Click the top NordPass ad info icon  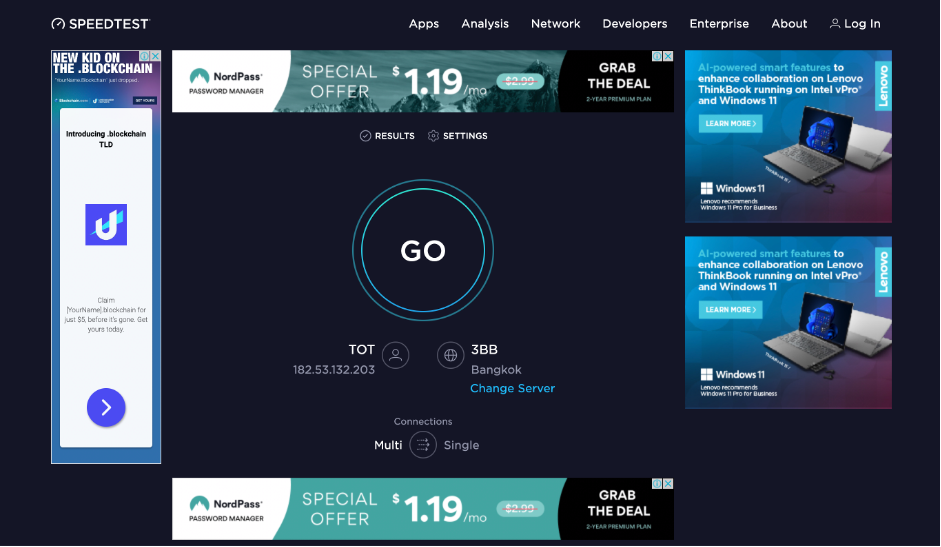(x=657, y=56)
